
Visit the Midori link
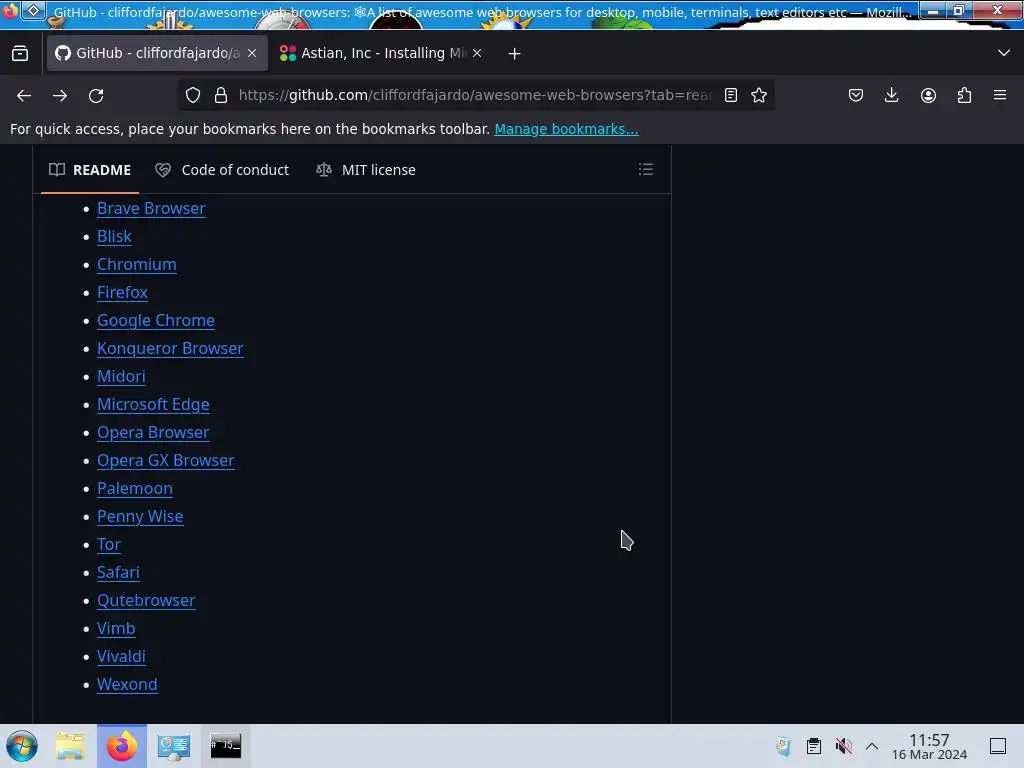coord(121,377)
